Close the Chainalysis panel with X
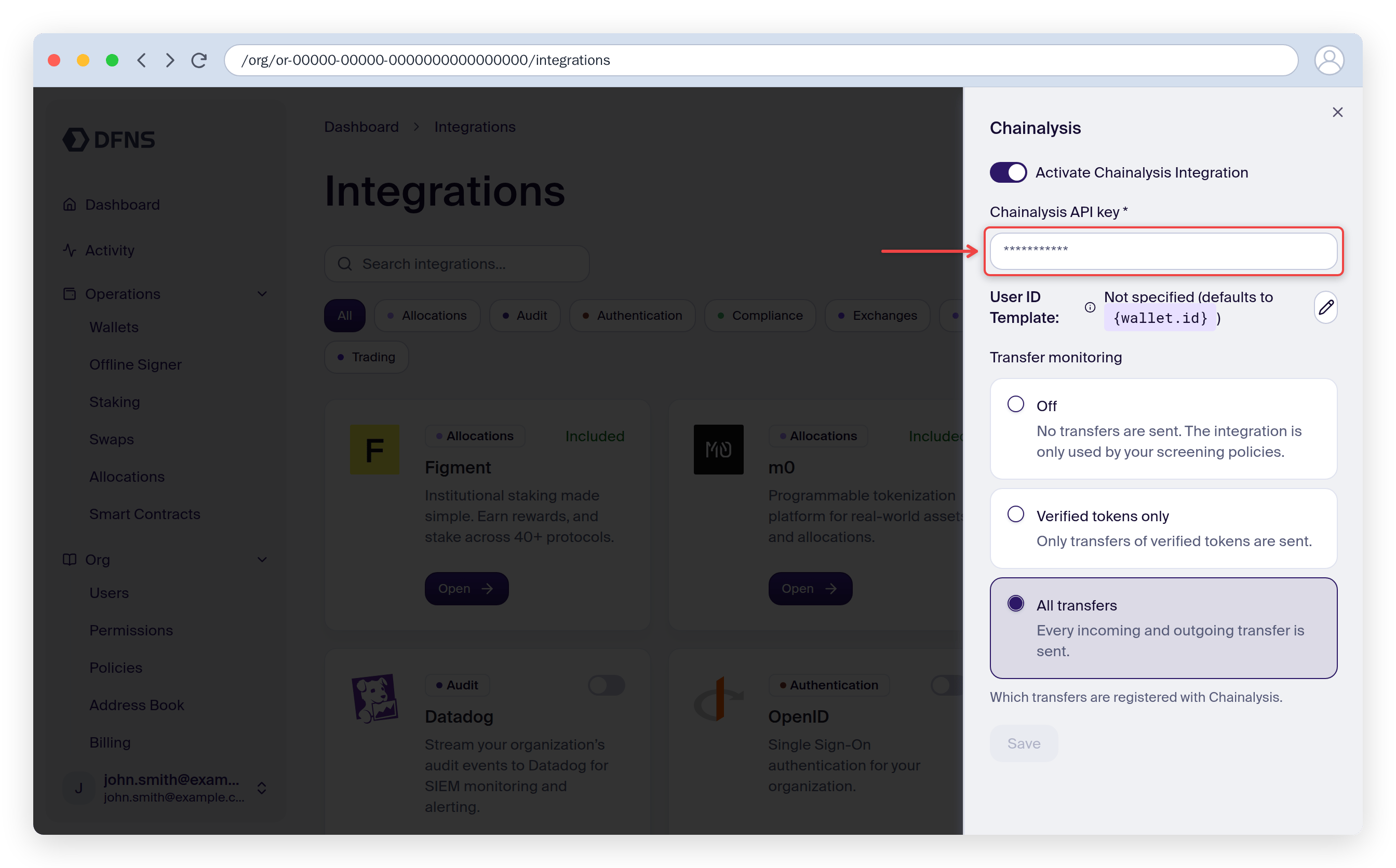The height and width of the screenshot is (868, 1396). click(1337, 112)
